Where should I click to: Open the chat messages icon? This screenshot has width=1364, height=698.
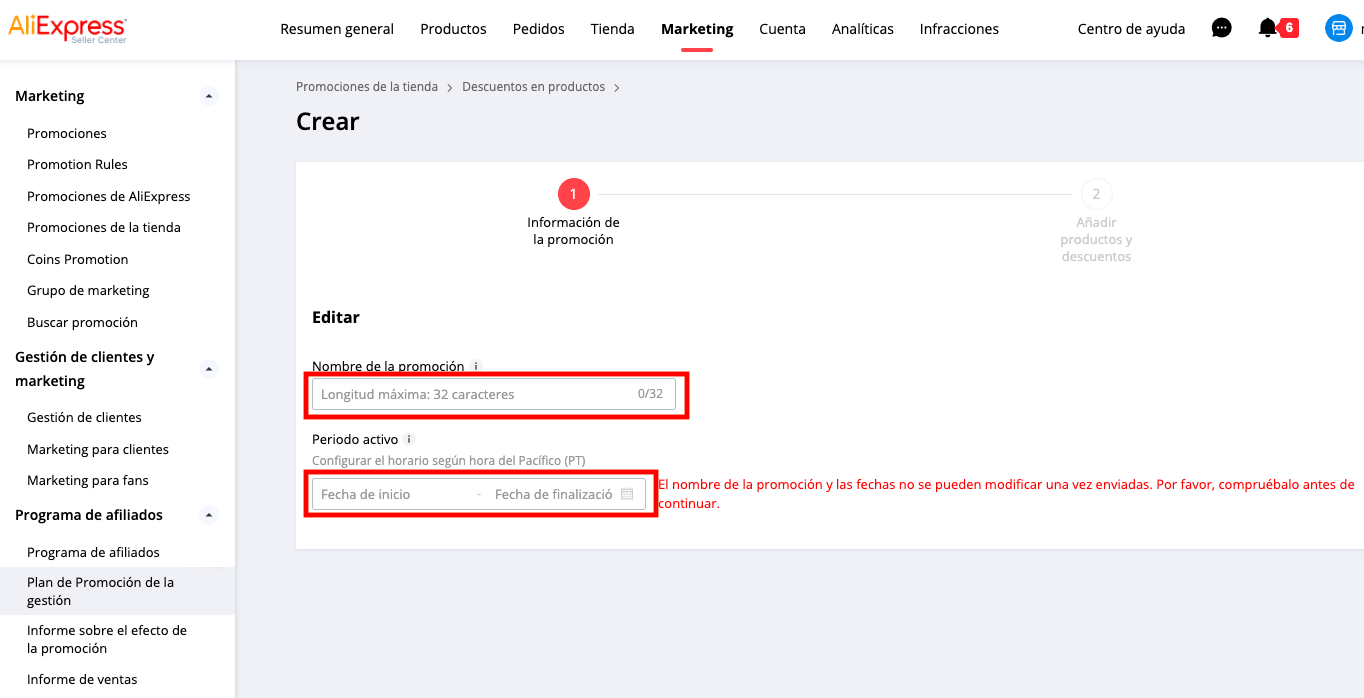click(1221, 28)
